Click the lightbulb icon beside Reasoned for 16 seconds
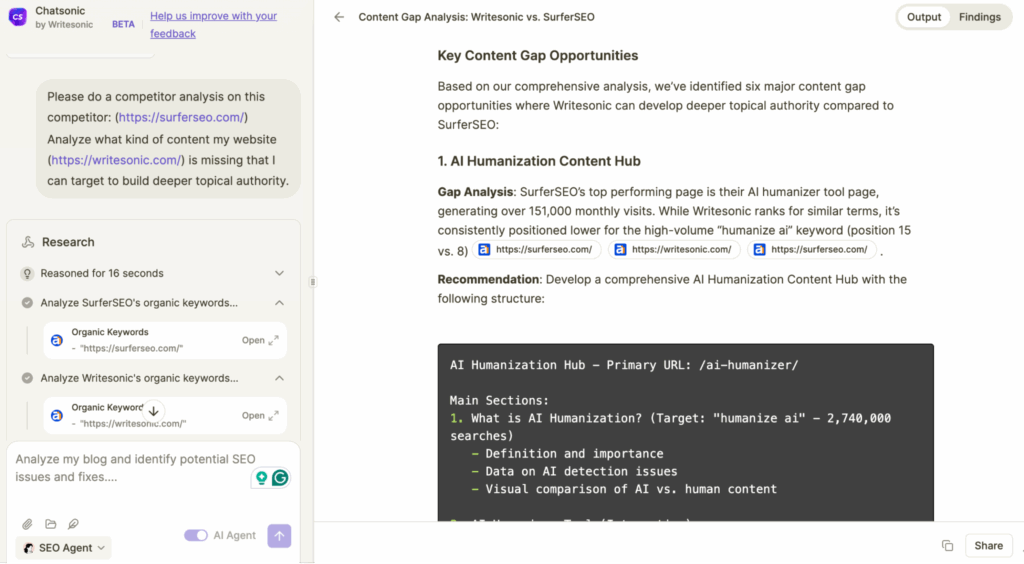The image size is (1024, 564). pos(27,274)
